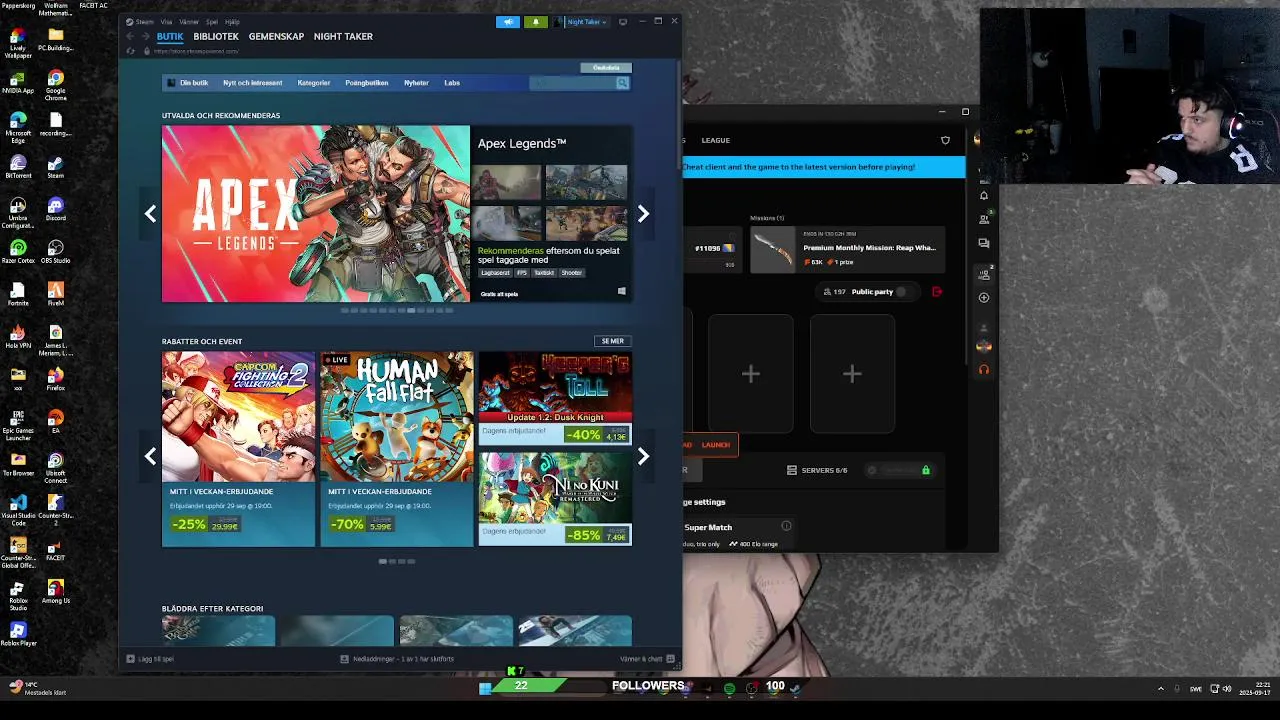Click FACEIT sidebar circled plus icon
Screen dimensions: 1280x720
(984, 297)
